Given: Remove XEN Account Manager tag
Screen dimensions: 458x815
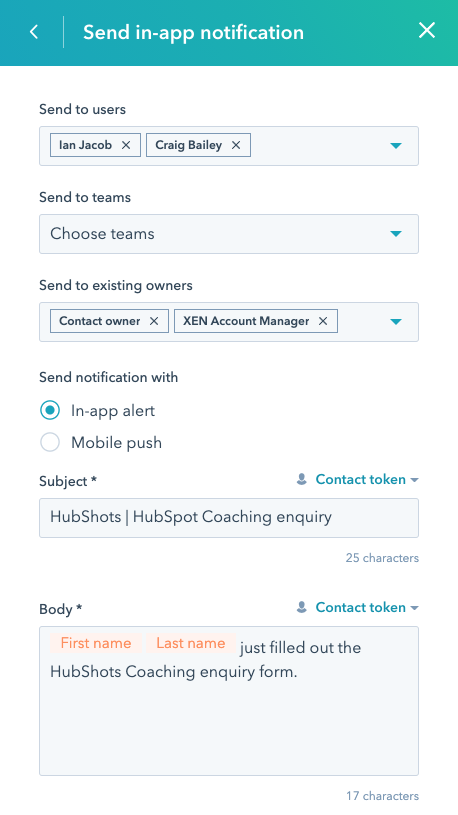Looking at the screenshot, I should click(x=323, y=321).
